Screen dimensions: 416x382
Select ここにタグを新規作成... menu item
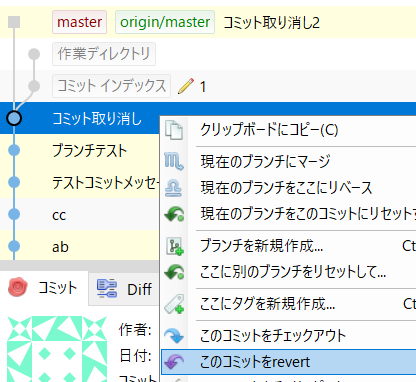[289, 304]
